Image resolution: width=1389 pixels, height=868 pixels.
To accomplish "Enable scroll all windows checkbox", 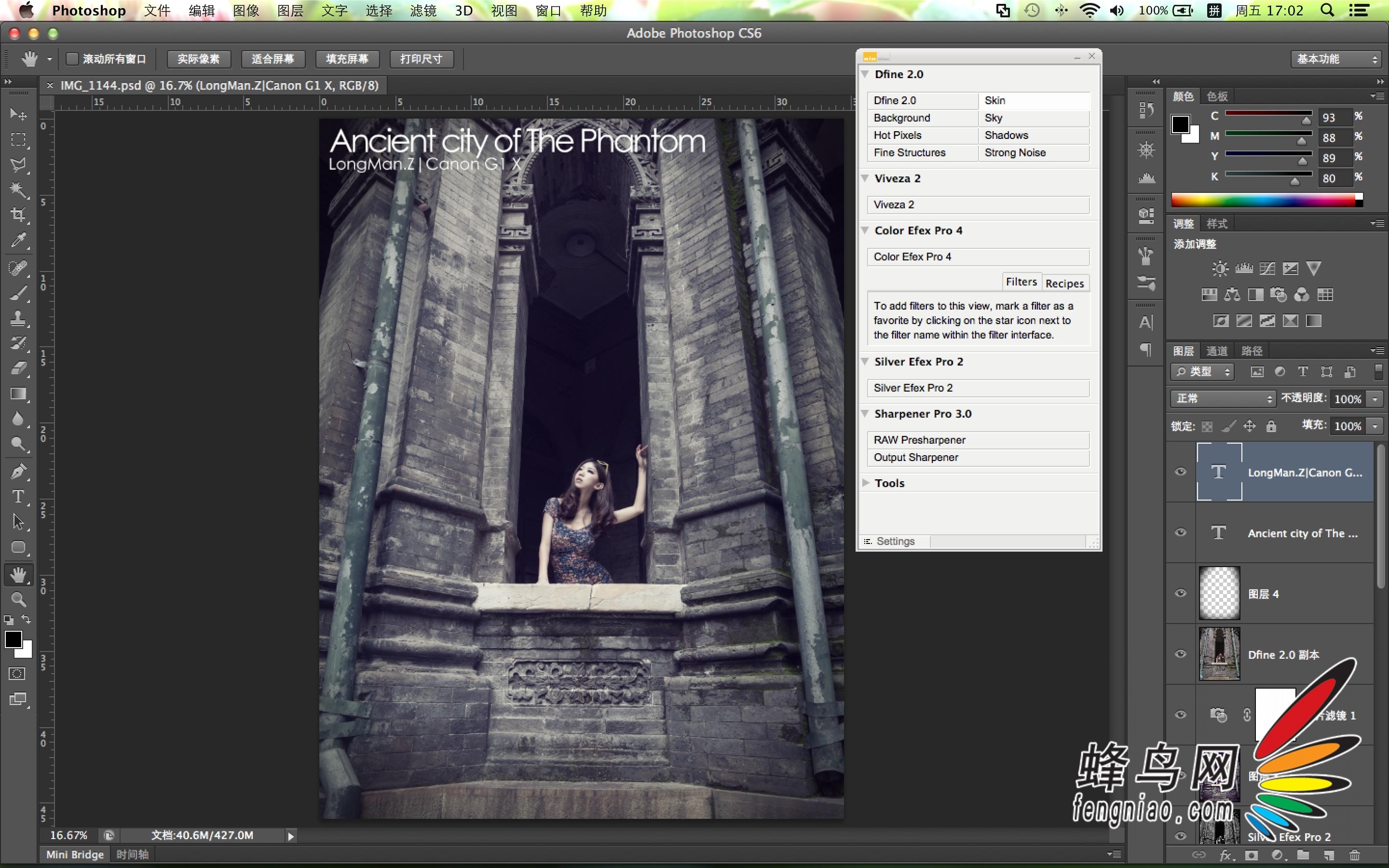I will point(72,58).
